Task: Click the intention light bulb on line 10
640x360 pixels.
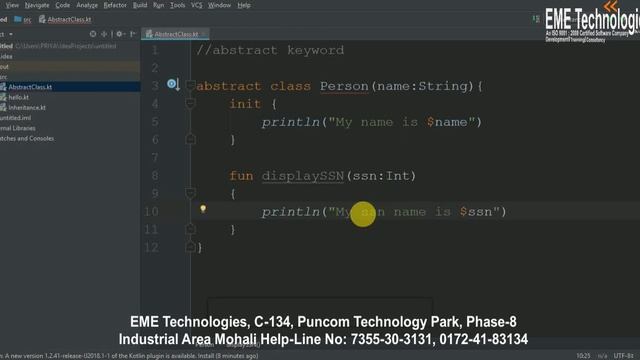Action: point(203,209)
